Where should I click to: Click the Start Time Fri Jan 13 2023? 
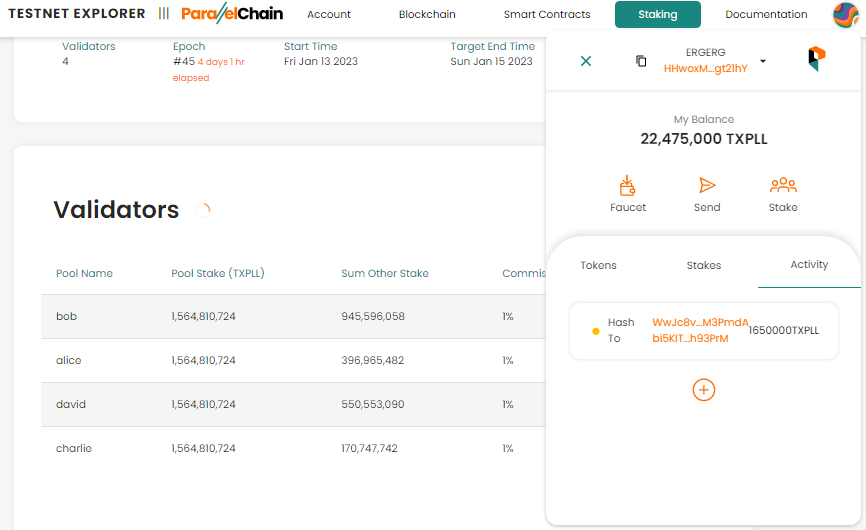(x=321, y=61)
